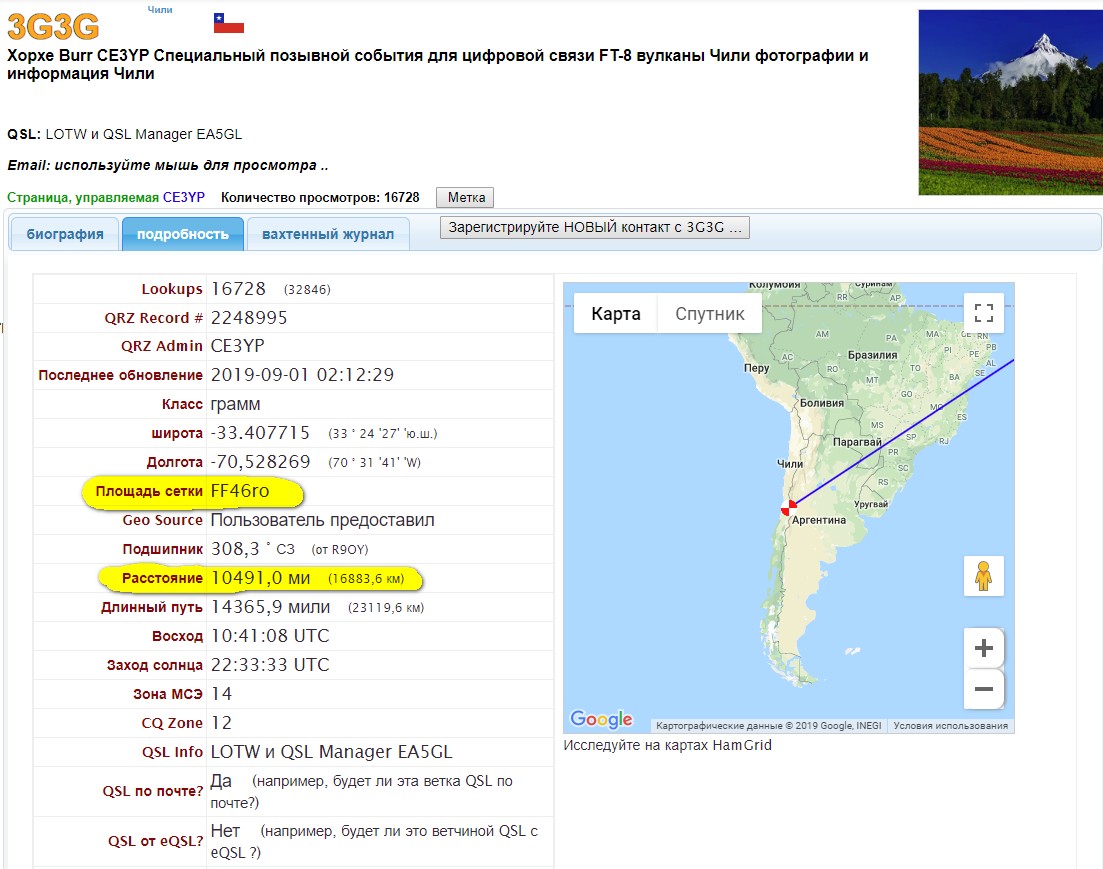Click the Исследуйте на картах HamGrid link

point(667,745)
